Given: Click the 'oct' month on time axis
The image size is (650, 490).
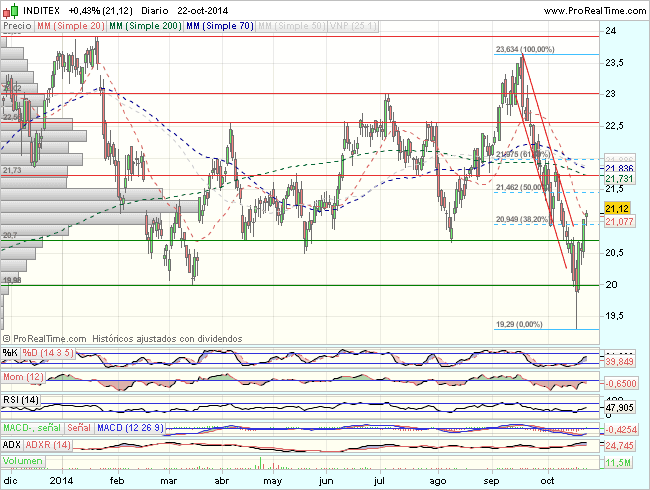Looking at the screenshot, I should click(x=547, y=480).
